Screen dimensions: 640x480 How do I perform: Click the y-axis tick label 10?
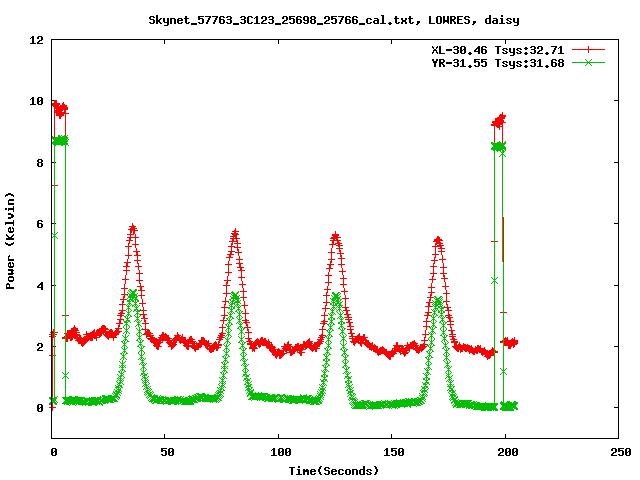point(36,101)
